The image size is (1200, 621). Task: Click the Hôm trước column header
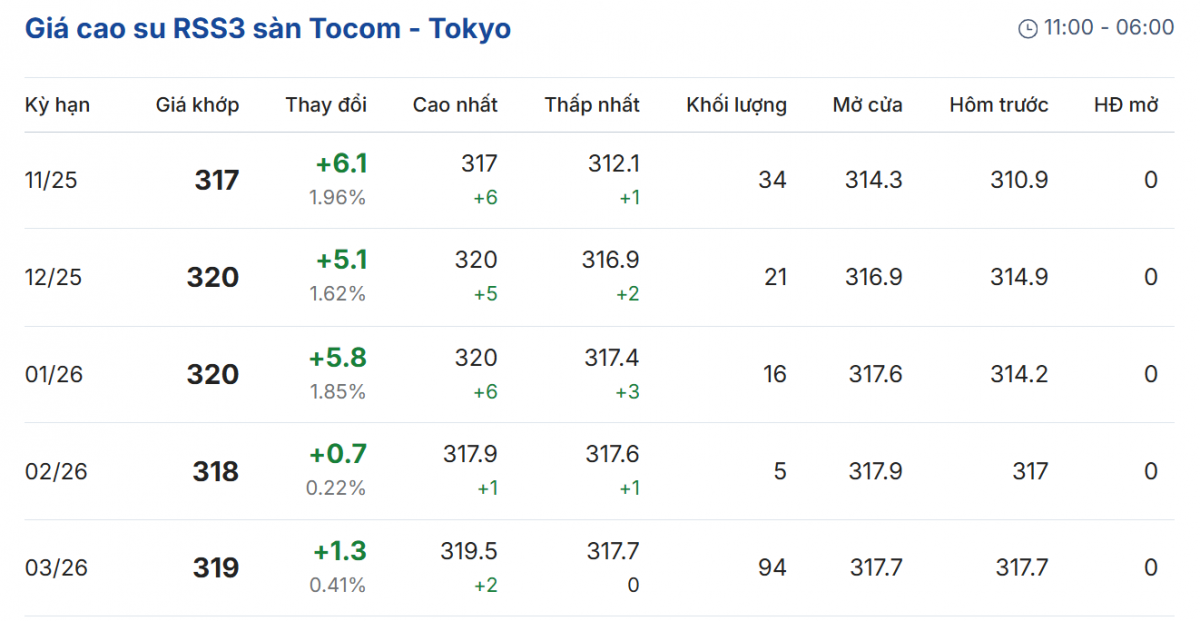pos(999,105)
